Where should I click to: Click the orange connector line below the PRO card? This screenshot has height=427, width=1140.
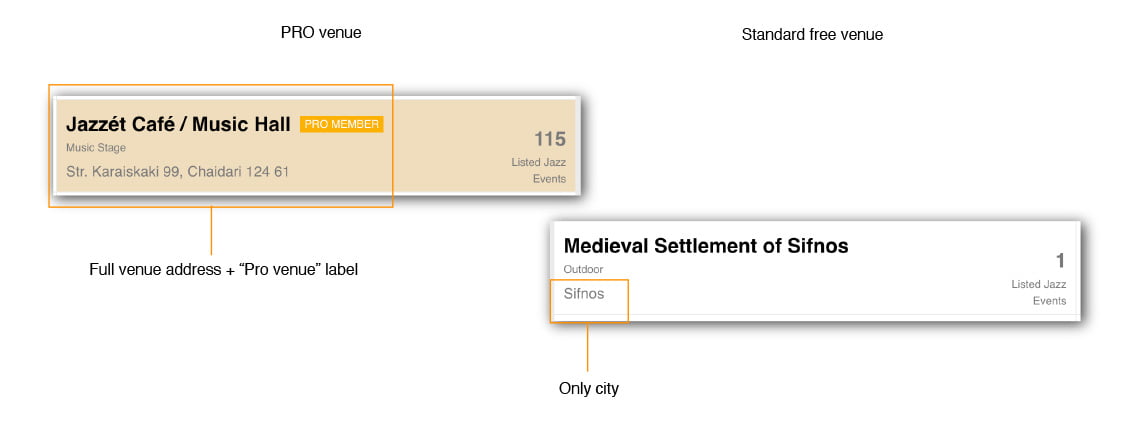pyautogui.click(x=211, y=230)
